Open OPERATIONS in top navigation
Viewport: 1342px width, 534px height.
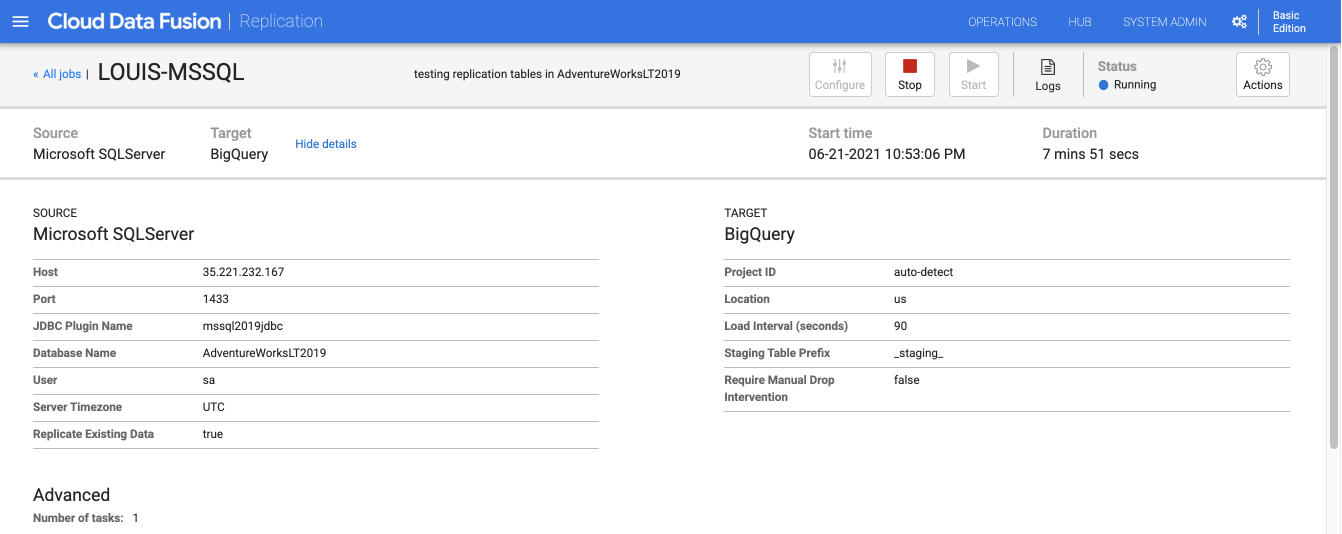[x=1002, y=22]
